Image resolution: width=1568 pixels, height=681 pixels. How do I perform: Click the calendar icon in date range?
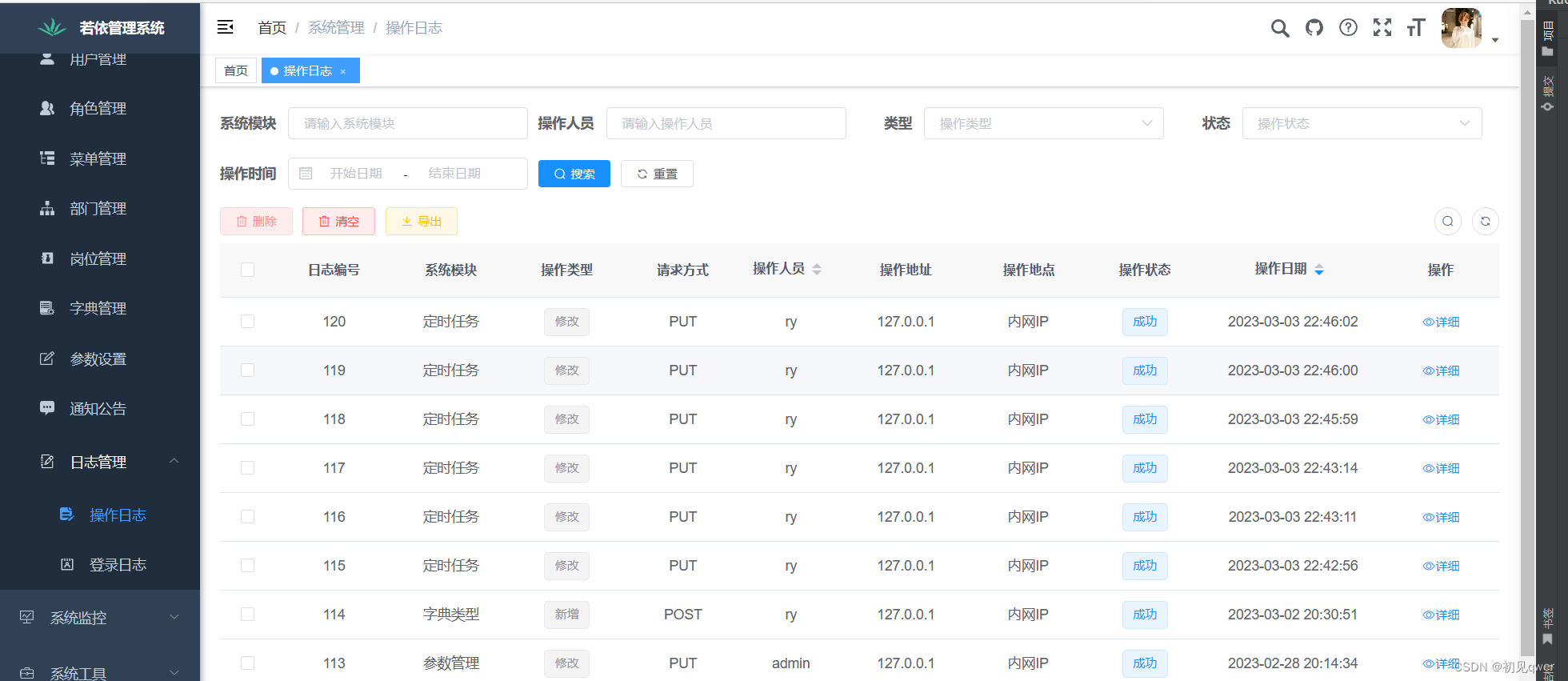click(306, 174)
